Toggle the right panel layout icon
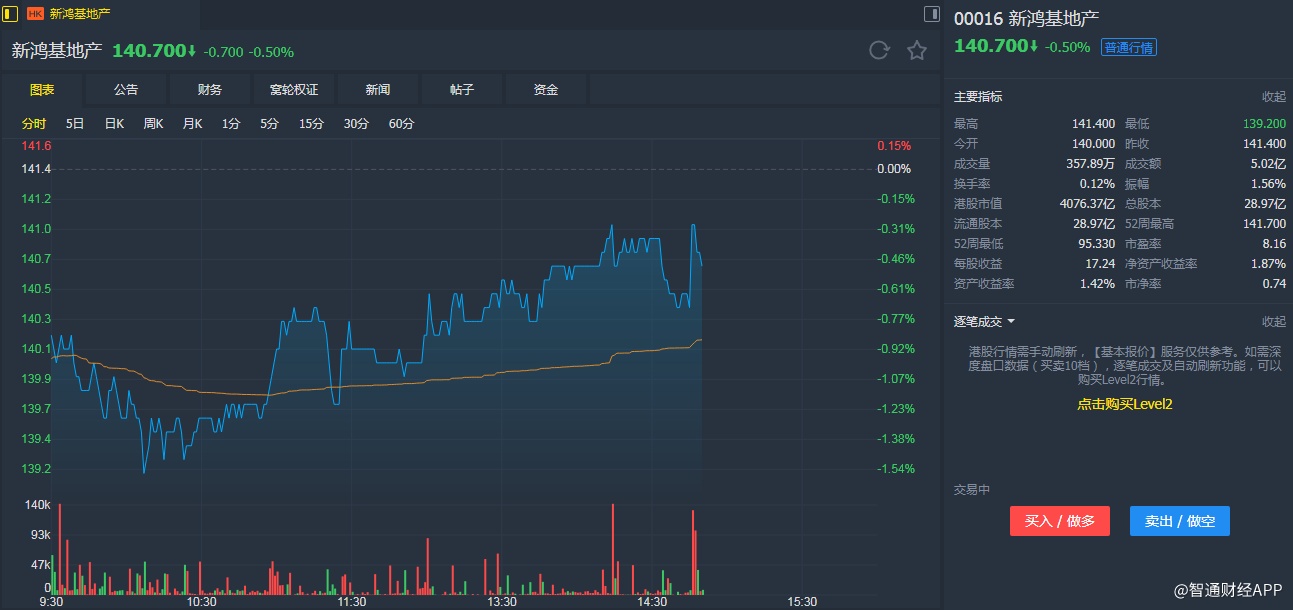 pyautogui.click(x=931, y=14)
